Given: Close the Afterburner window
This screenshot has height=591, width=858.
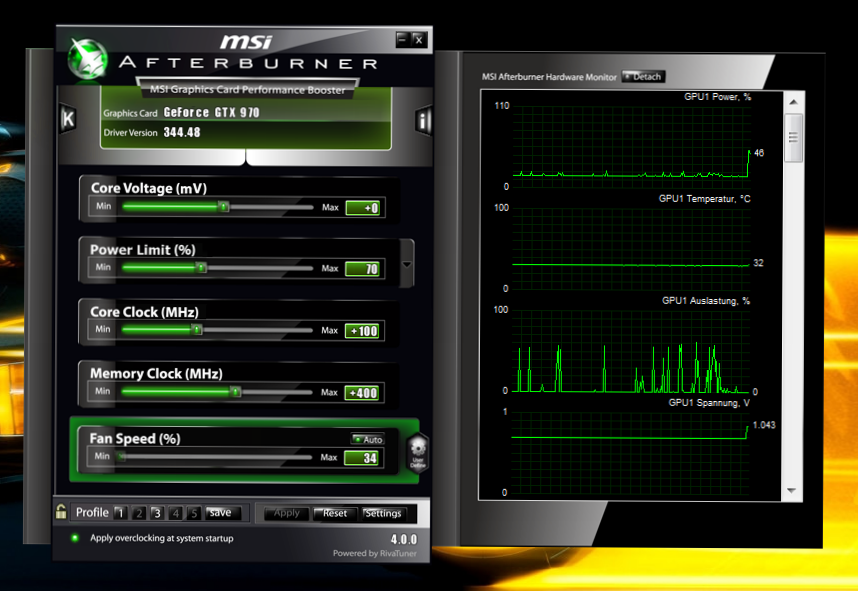Looking at the screenshot, I should pyautogui.click(x=419, y=39).
